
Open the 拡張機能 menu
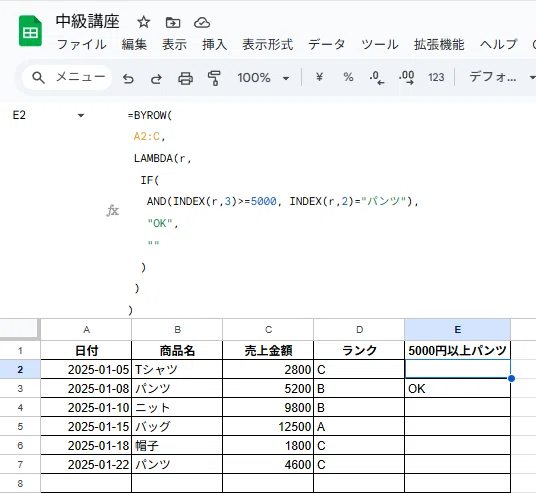[439, 44]
